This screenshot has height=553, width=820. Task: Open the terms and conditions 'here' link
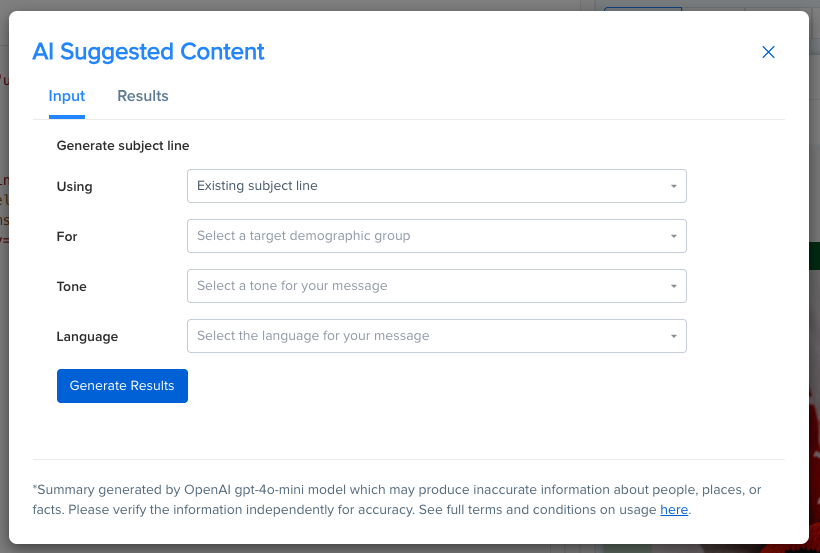coord(674,510)
